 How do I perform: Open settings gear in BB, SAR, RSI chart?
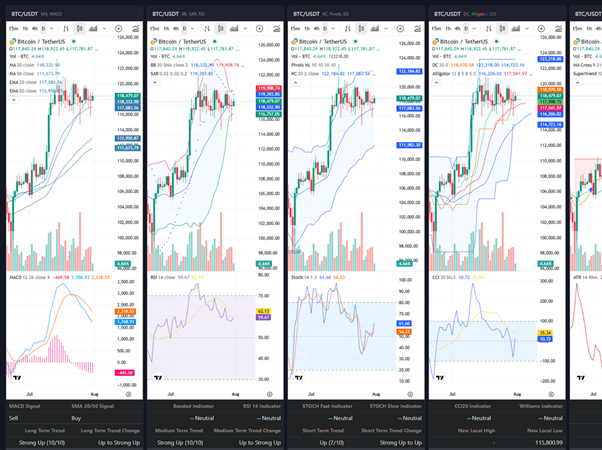[x=270, y=394]
